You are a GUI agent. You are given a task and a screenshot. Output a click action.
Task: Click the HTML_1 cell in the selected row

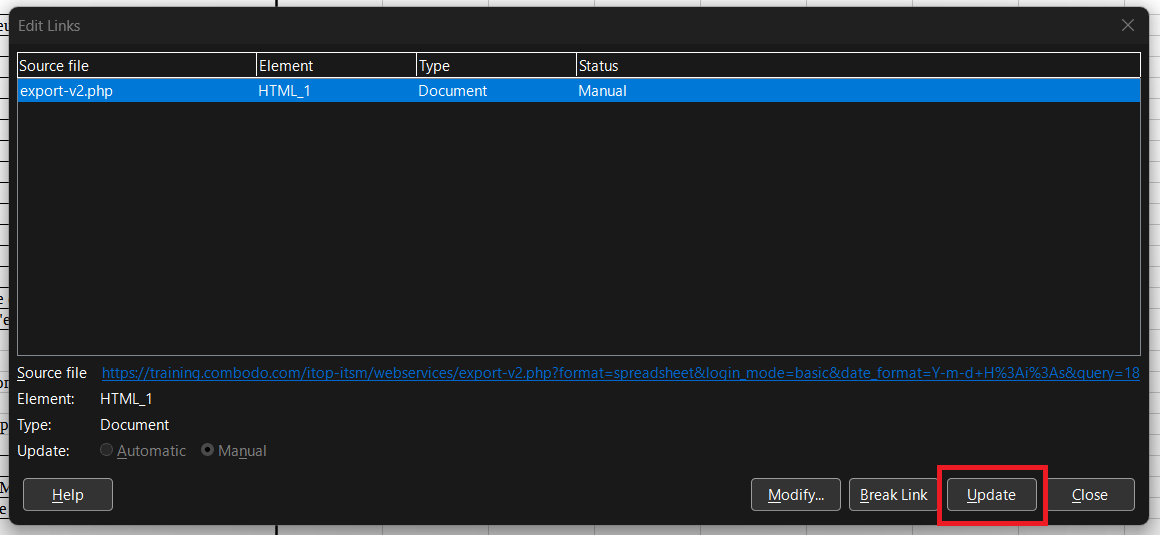288,91
